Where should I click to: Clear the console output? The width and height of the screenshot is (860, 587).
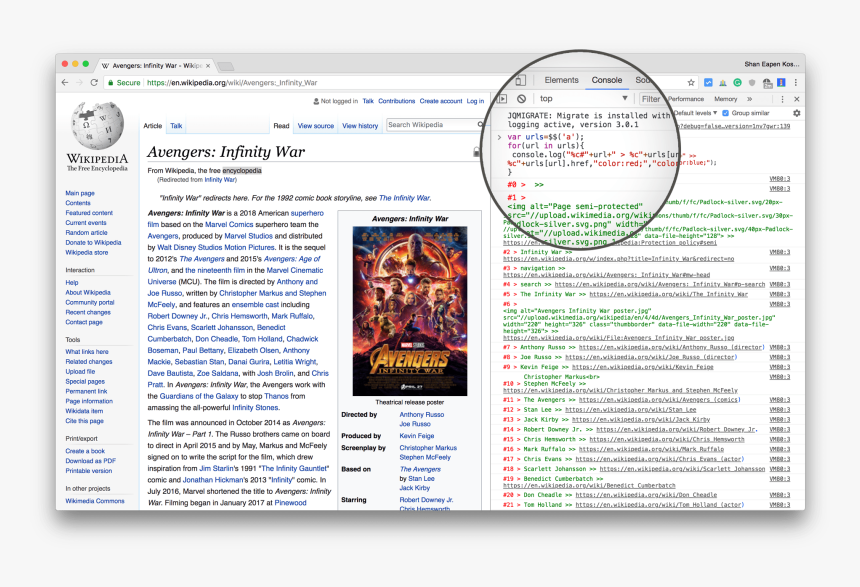[x=522, y=99]
